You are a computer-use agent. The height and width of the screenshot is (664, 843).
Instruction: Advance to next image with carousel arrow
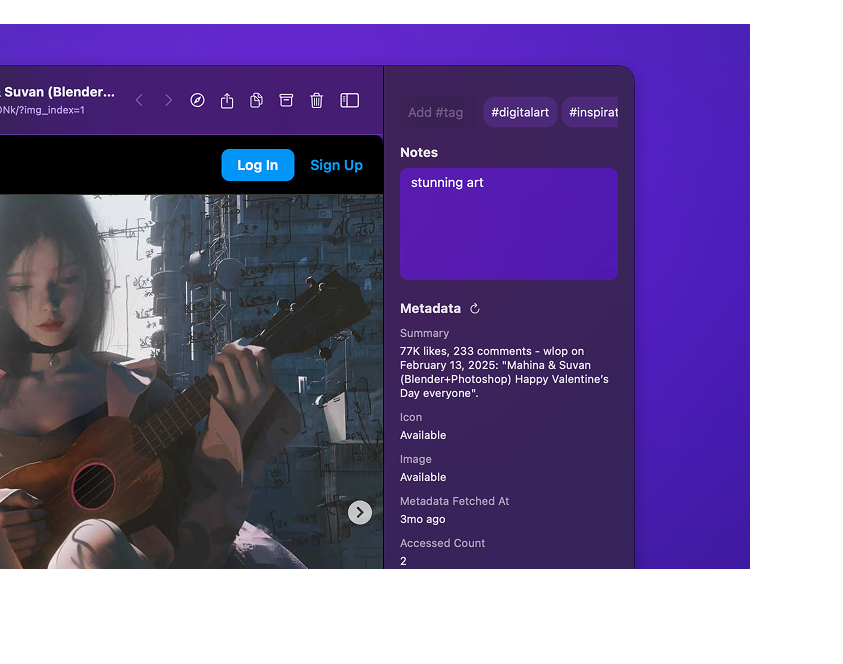pyautogui.click(x=360, y=512)
